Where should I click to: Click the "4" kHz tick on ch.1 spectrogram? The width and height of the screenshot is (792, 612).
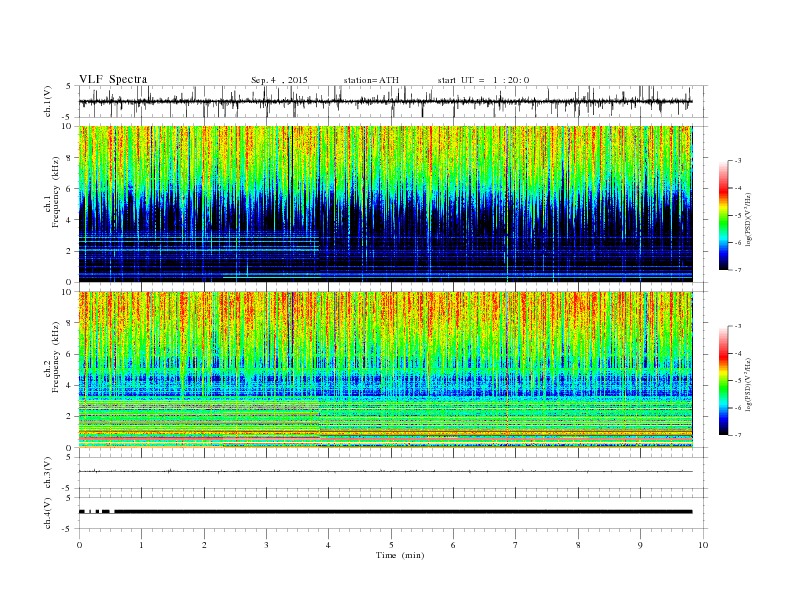(x=70, y=220)
